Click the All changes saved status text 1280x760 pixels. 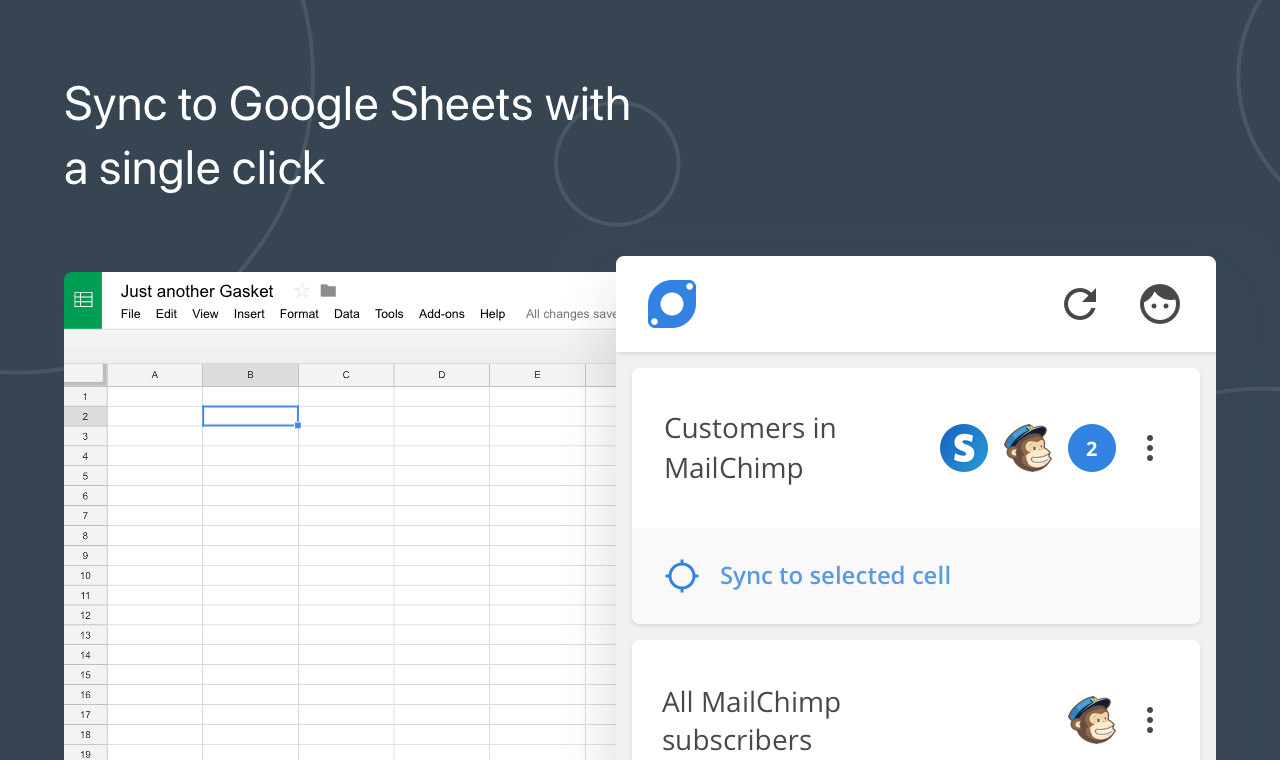pos(571,314)
